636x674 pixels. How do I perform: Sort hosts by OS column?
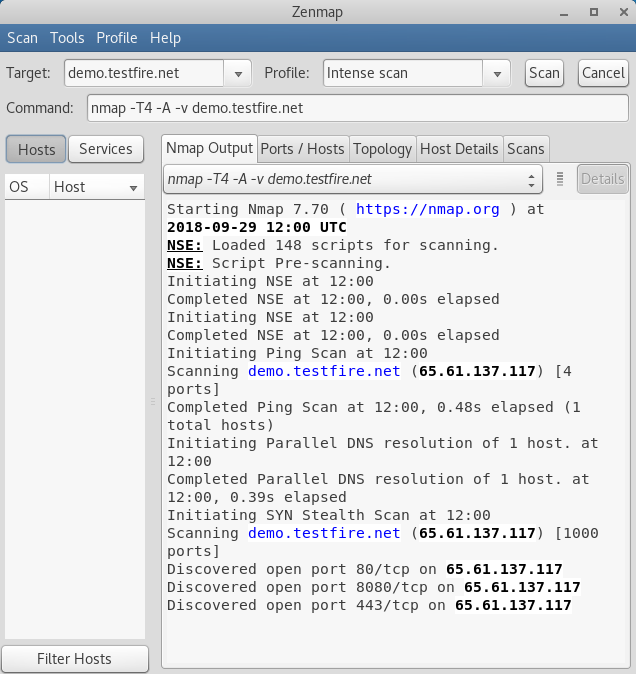(x=27, y=187)
